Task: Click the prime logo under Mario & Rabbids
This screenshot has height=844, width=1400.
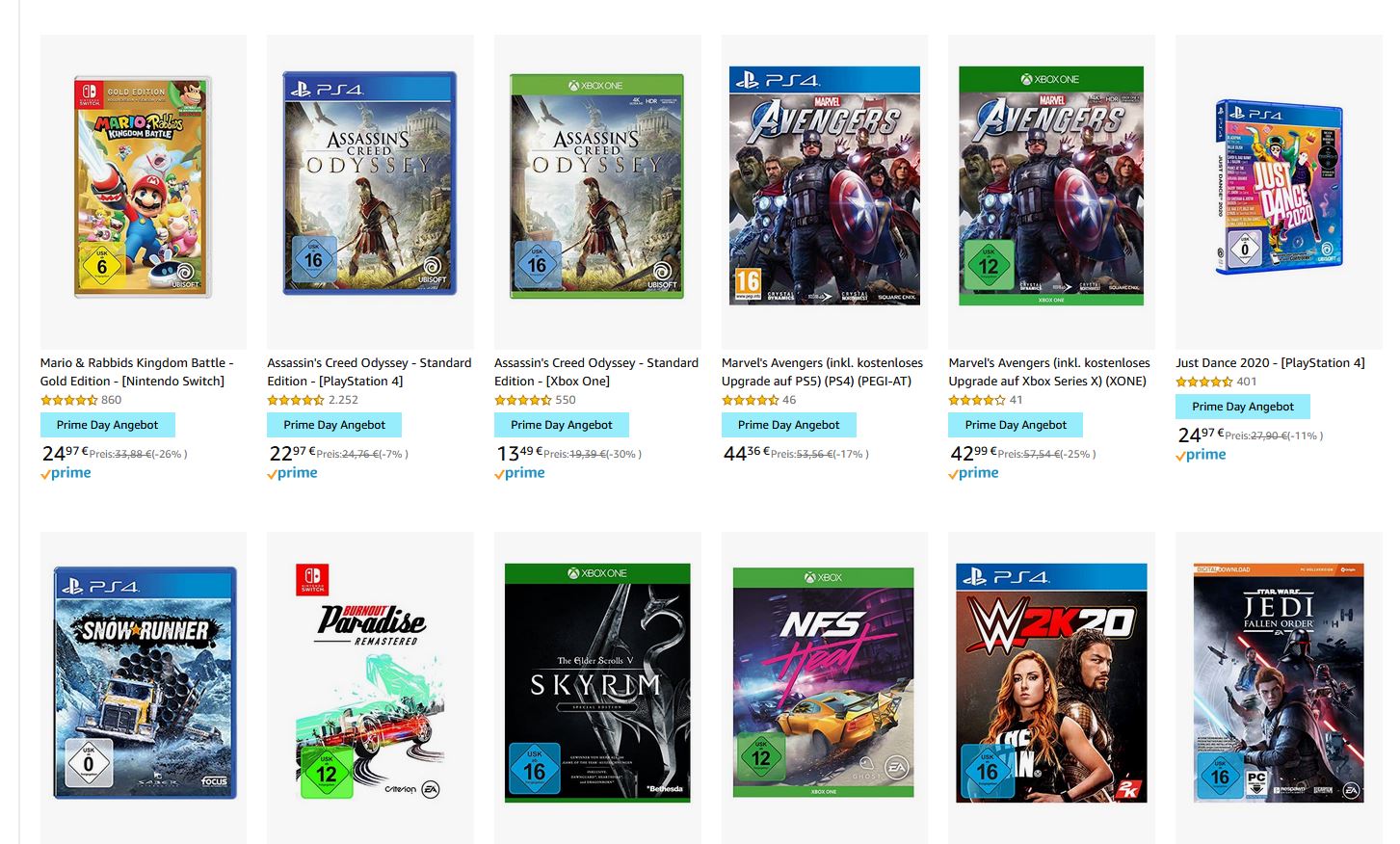Action: [66, 472]
